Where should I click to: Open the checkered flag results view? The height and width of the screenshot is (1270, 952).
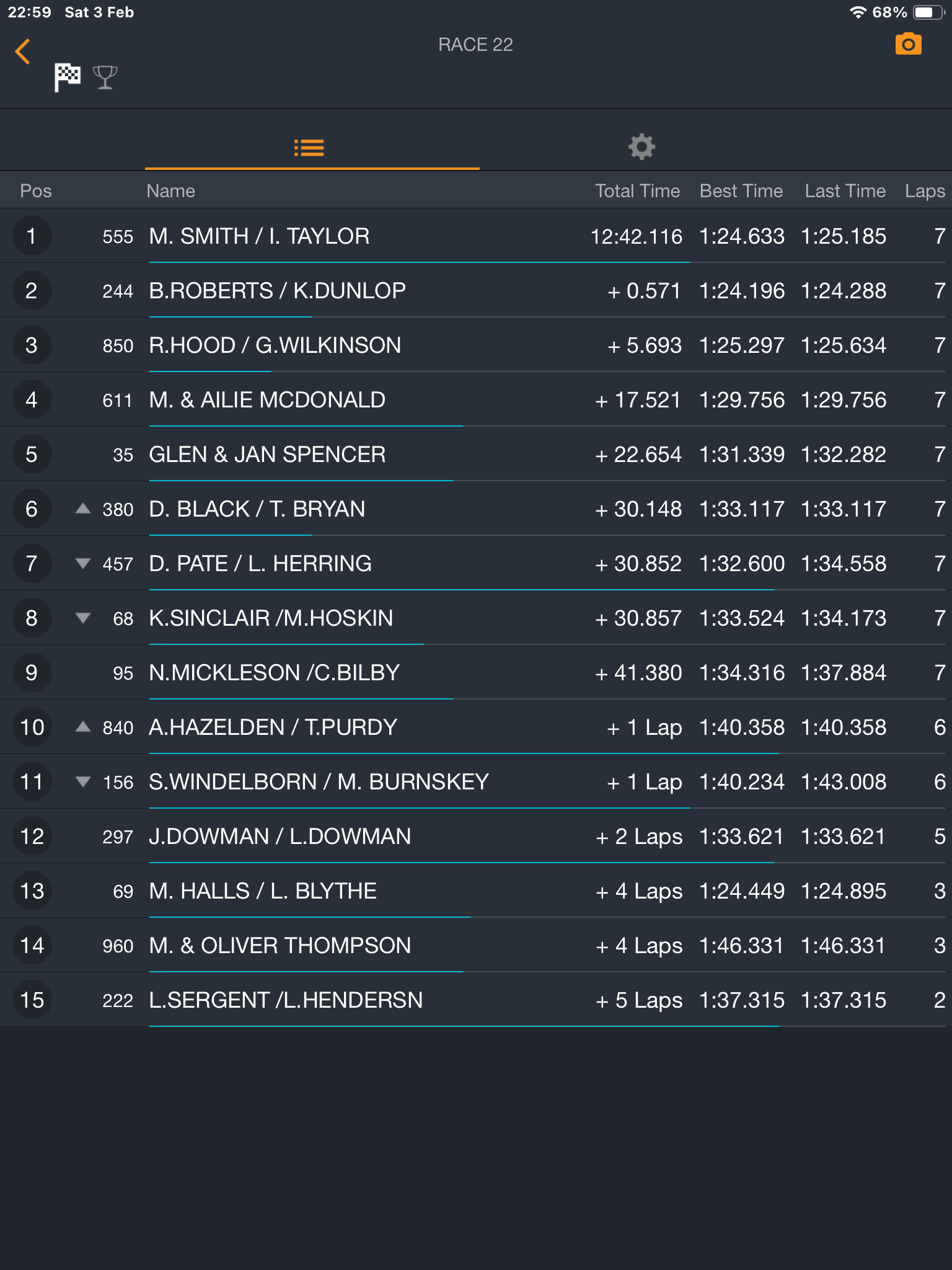[68, 78]
